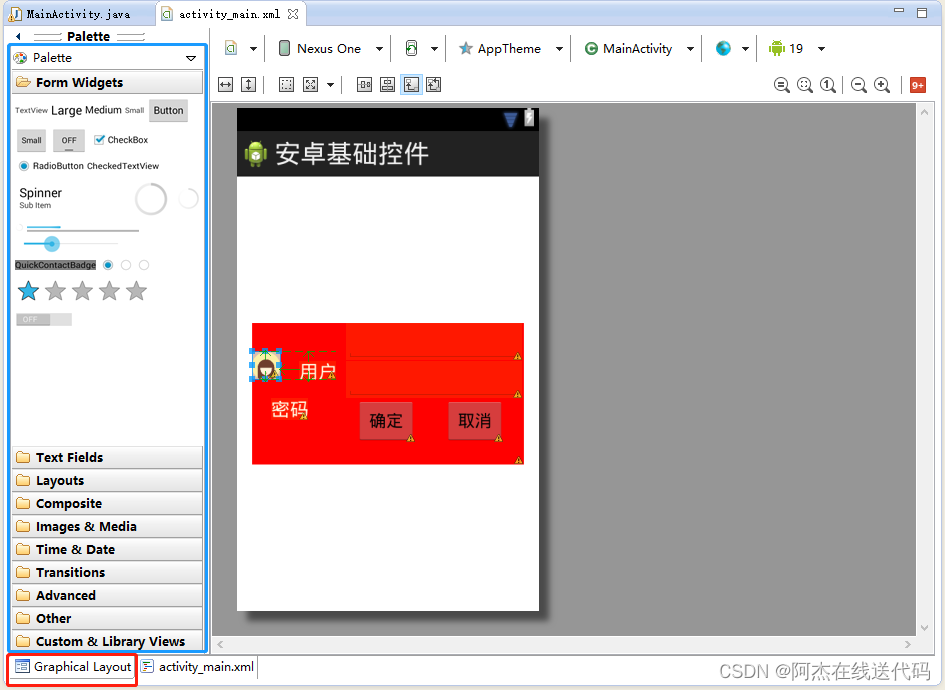Image resolution: width=945 pixels, height=690 pixels.
Task: Click the Palette color wheel icon
Action: point(20,58)
